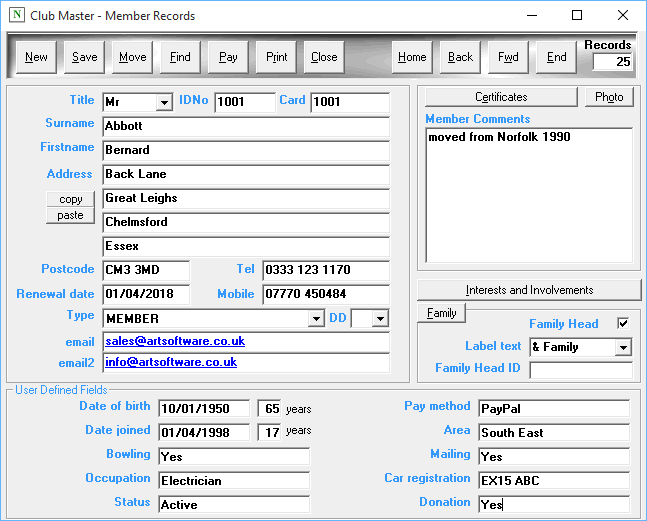
Task: Click the Renewal date field
Action: click(146, 294)
